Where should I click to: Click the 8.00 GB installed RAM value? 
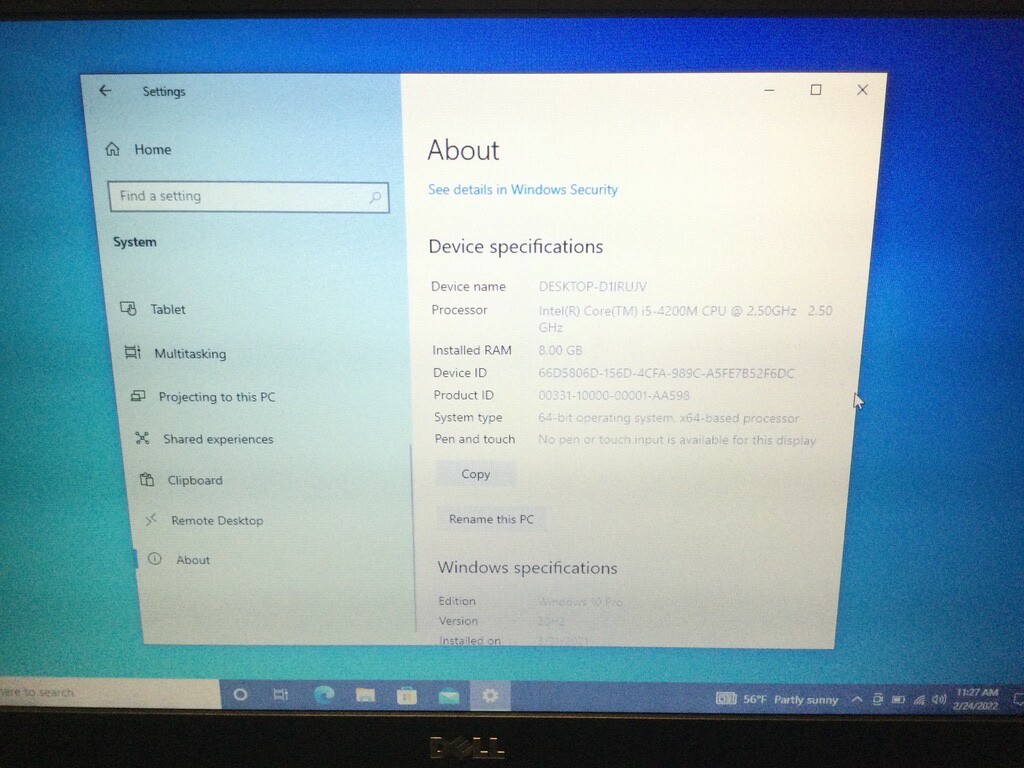pyautogui.click(x=560, y=350)
